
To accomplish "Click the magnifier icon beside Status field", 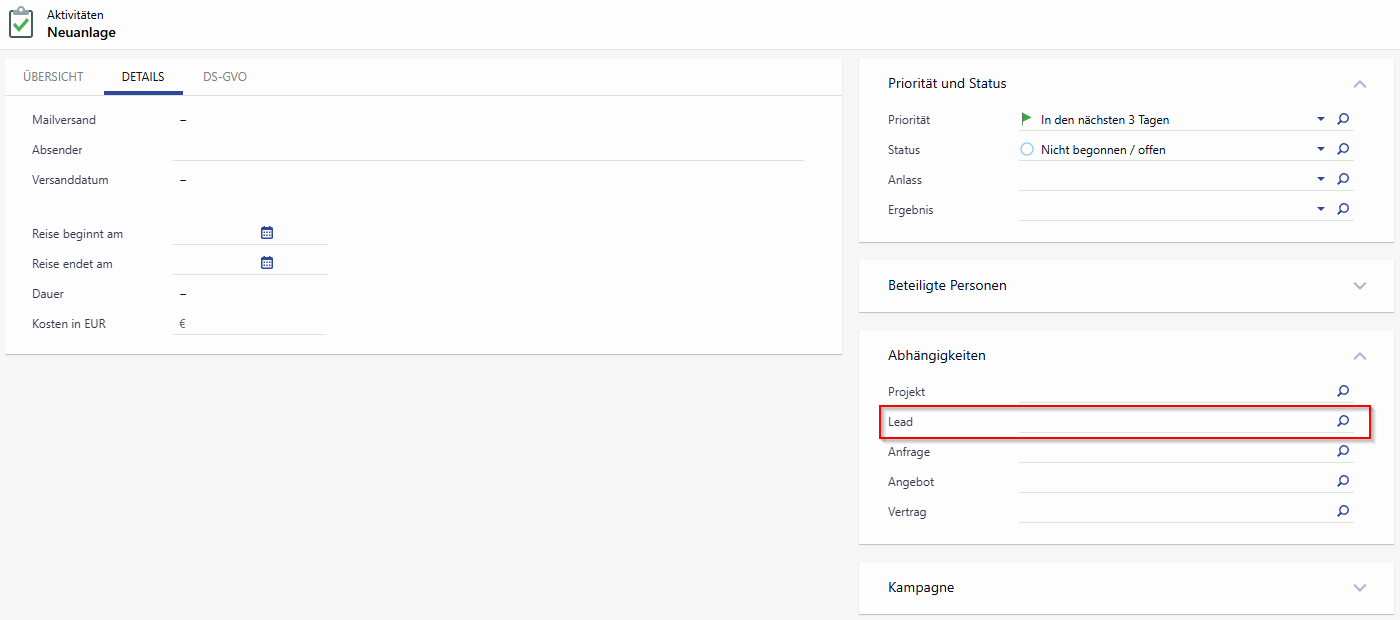I will tap(1343, 149).
